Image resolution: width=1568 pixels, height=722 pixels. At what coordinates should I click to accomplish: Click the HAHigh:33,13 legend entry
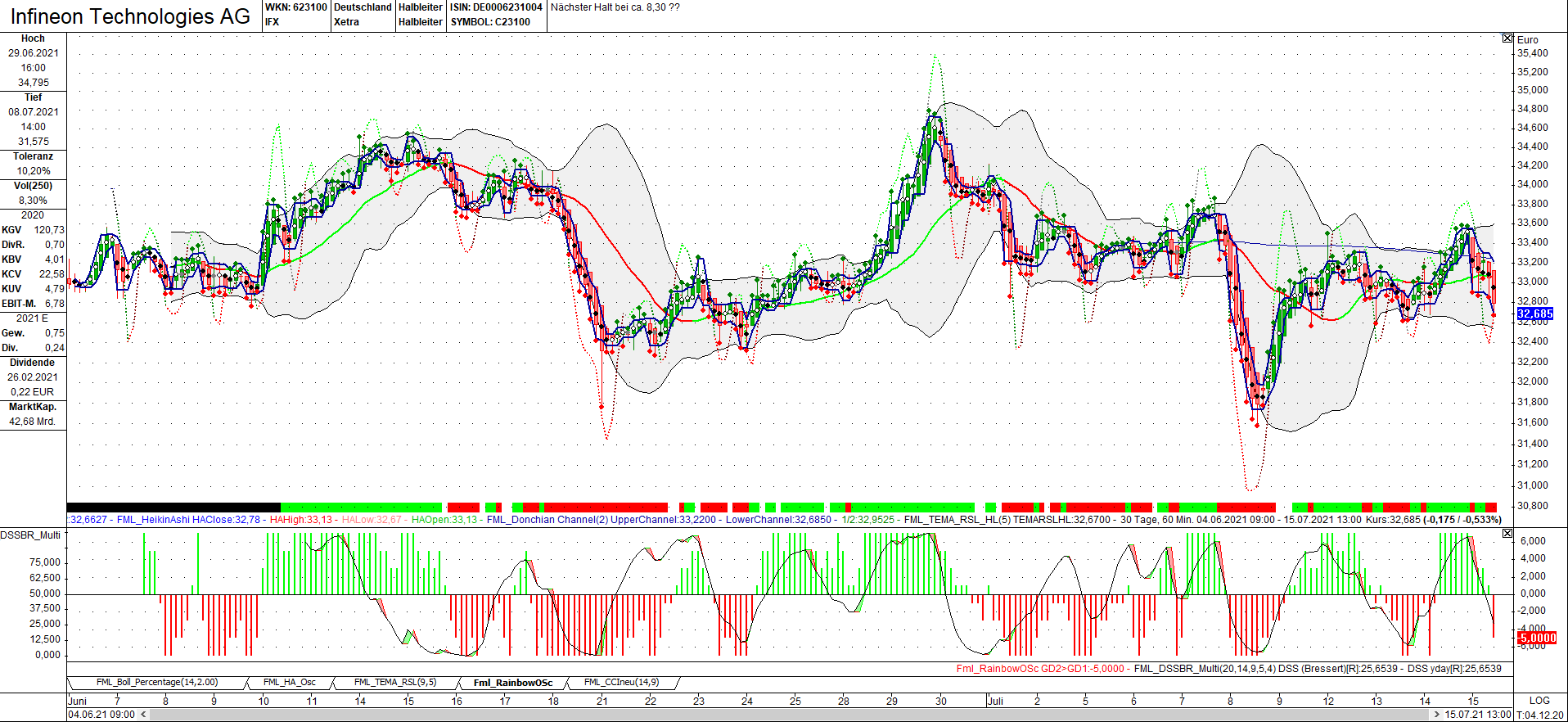pos(301,520)
